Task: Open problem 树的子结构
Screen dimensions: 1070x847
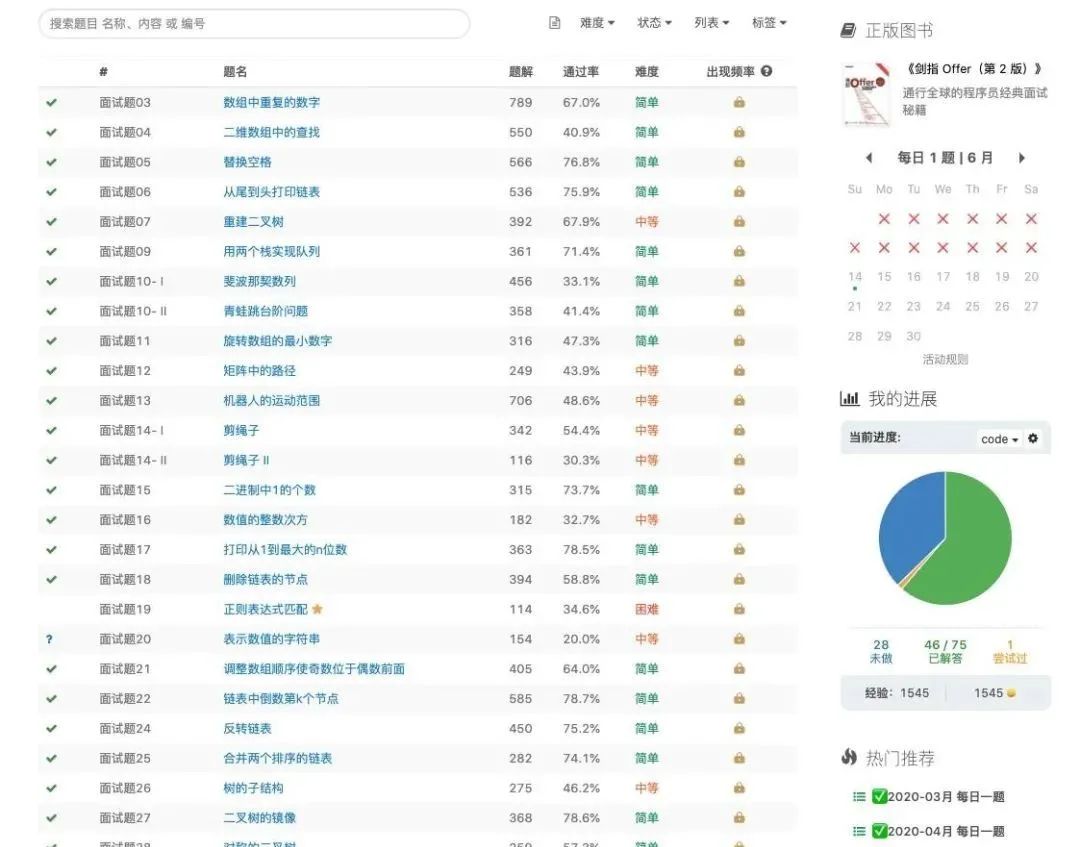Action: click(x=253, y=788)
